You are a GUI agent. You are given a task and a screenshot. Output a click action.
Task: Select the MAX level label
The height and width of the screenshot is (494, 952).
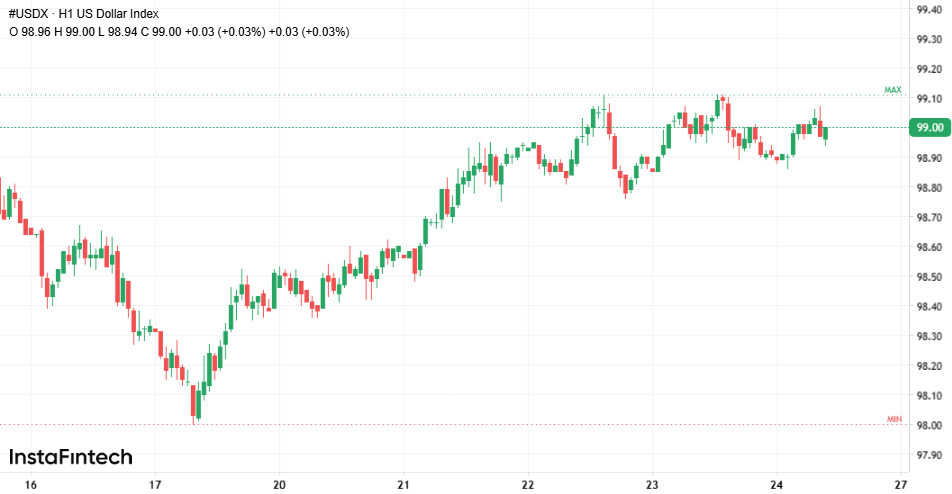tap(893, 90)
